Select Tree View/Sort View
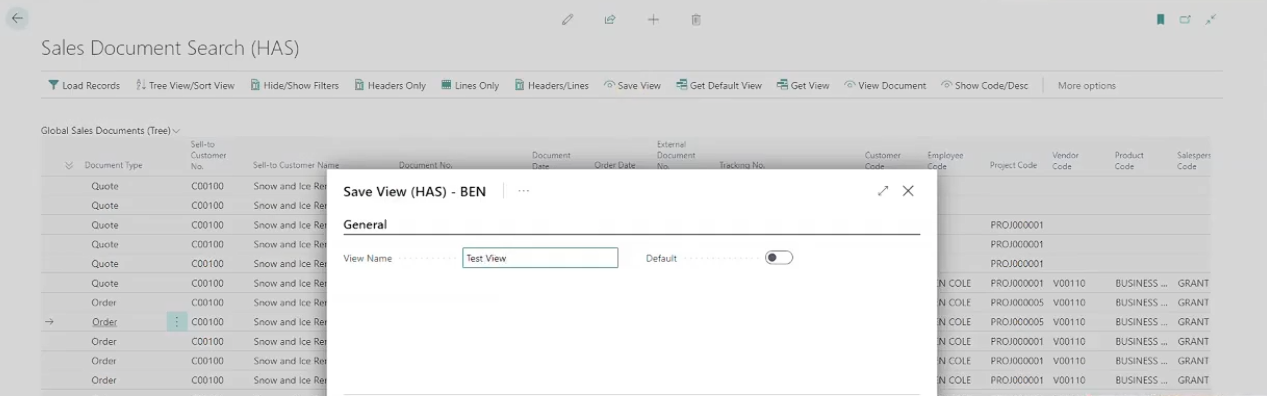 coord(185,86)
